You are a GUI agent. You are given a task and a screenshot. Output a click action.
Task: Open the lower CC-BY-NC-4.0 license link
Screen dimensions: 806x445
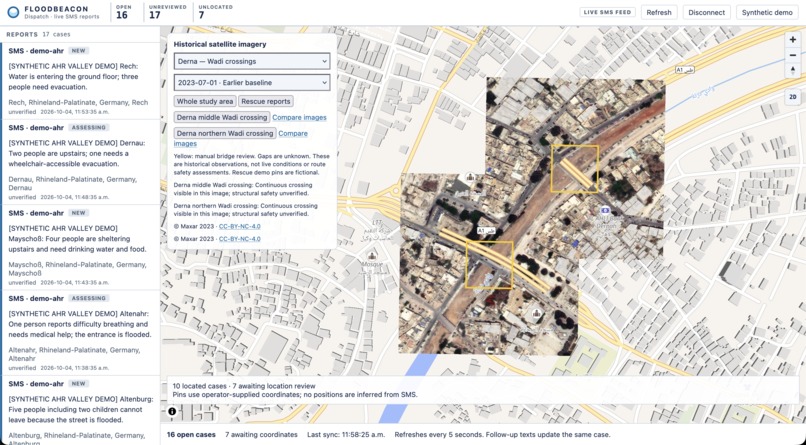(x=240, y=239)
